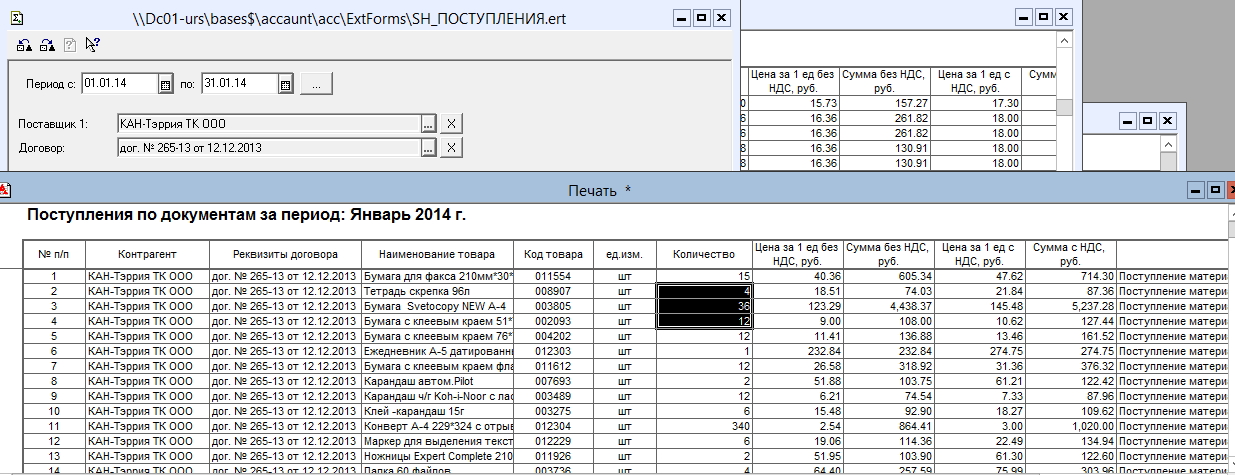Clear the Поставщик 1 field with X
The height and width of the screenshot is (475, 1235).
[x=452, y=123]
